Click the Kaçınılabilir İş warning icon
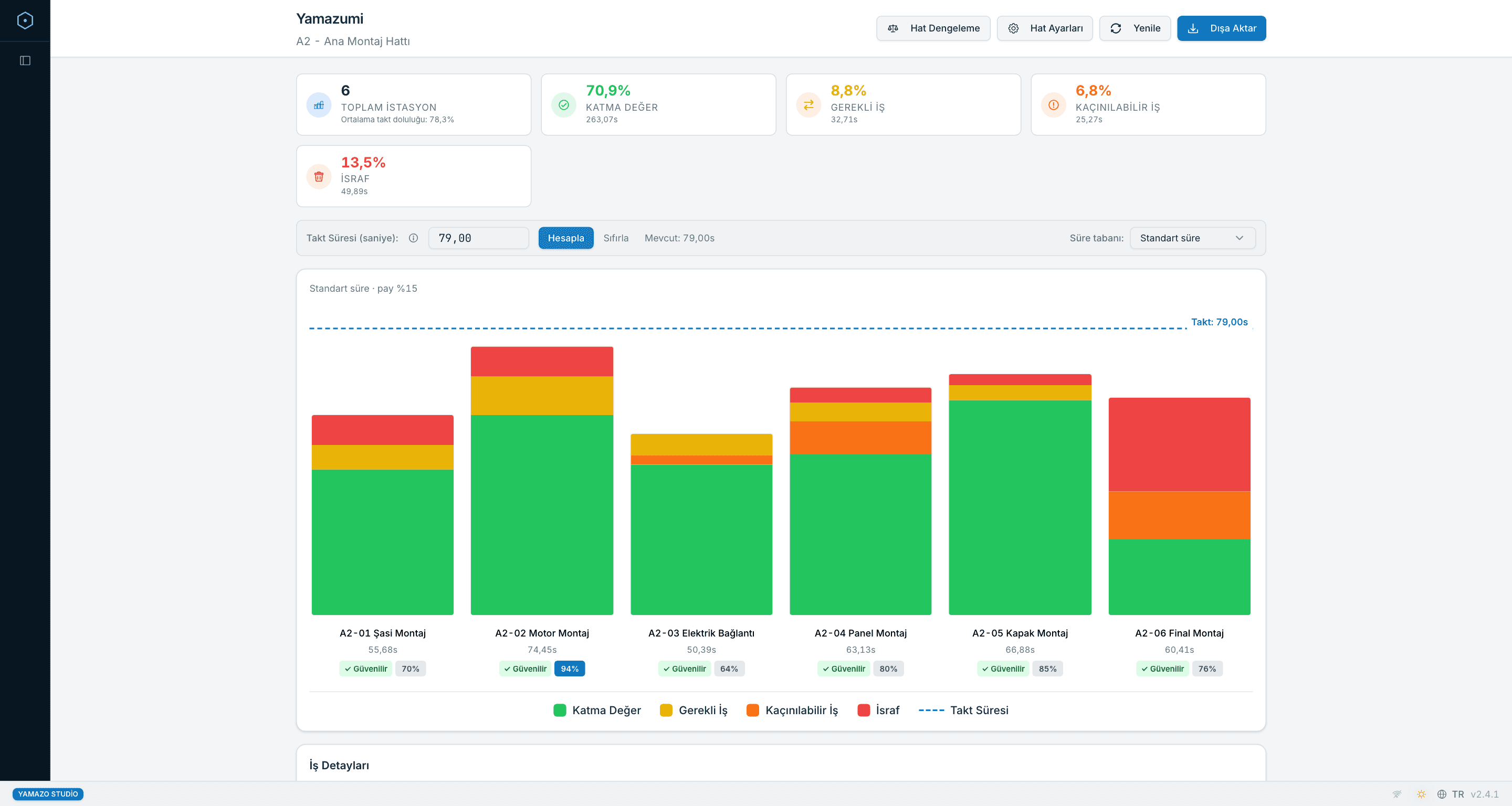 [1053, 105]
